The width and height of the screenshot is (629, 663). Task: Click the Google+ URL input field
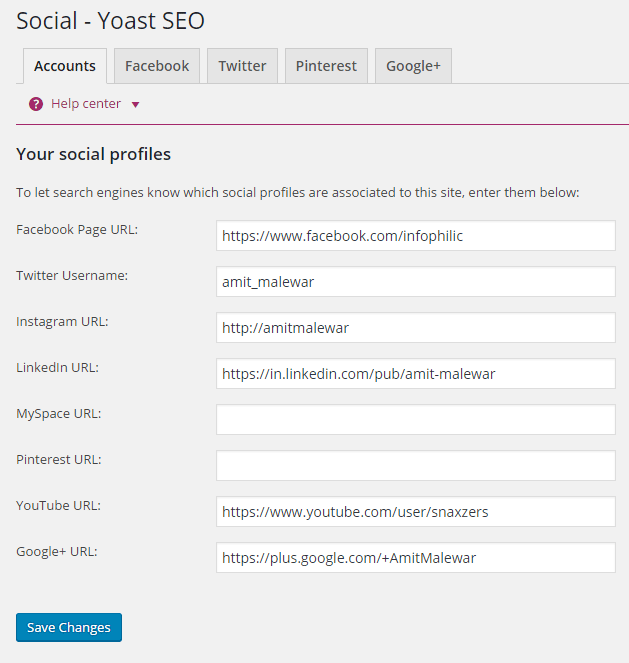(x=416, y=558)
